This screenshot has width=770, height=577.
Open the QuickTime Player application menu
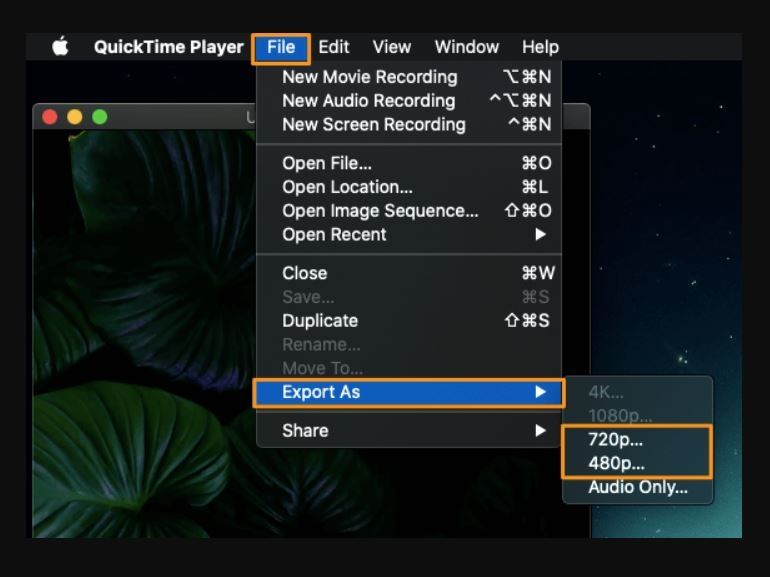tap(168, 47)
